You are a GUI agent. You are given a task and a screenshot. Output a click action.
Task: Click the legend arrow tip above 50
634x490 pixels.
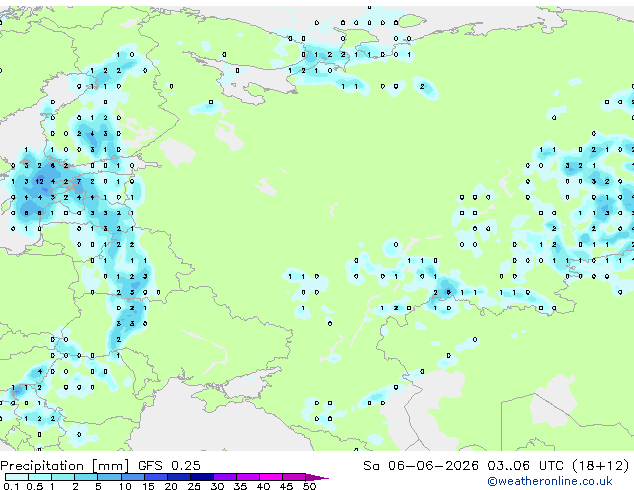pos(317,477)
